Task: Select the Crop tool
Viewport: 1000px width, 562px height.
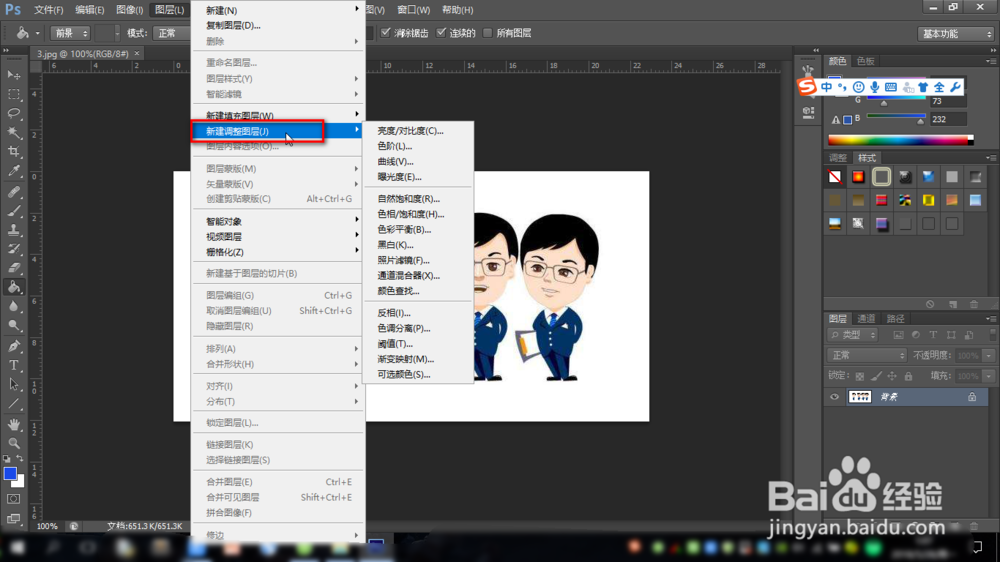Action: point(13,152)
